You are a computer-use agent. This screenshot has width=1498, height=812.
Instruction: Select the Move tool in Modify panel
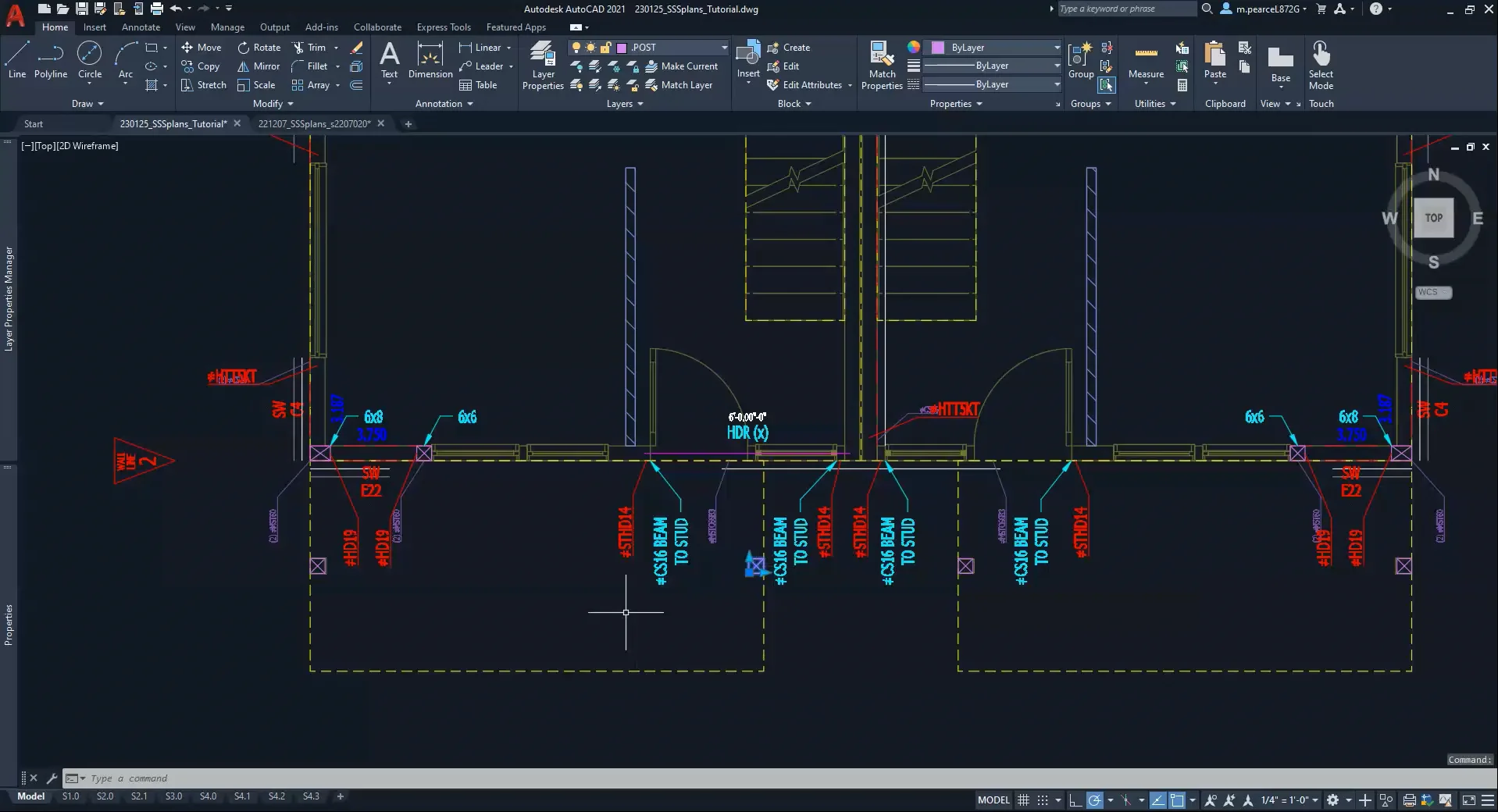[202, 48]
